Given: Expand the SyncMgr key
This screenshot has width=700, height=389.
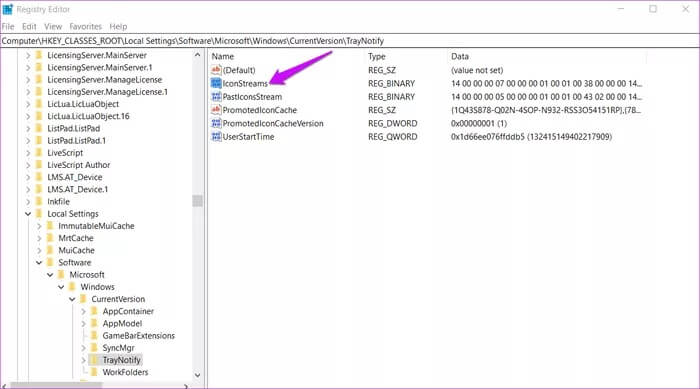Looking at the screenshot, I should pyautogui.click(x=83, y=348).
